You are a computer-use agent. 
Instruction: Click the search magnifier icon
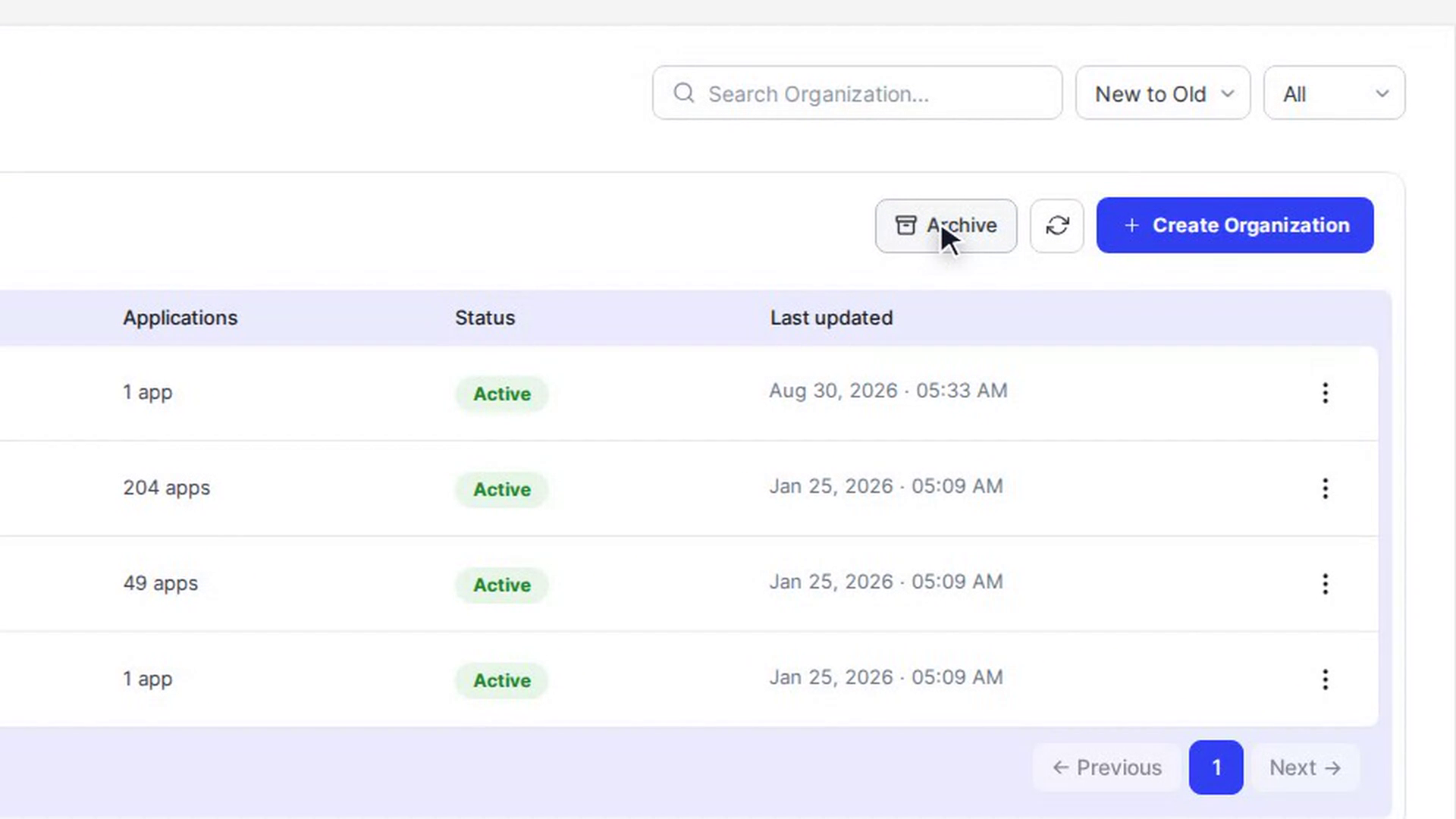click(683, 93)
